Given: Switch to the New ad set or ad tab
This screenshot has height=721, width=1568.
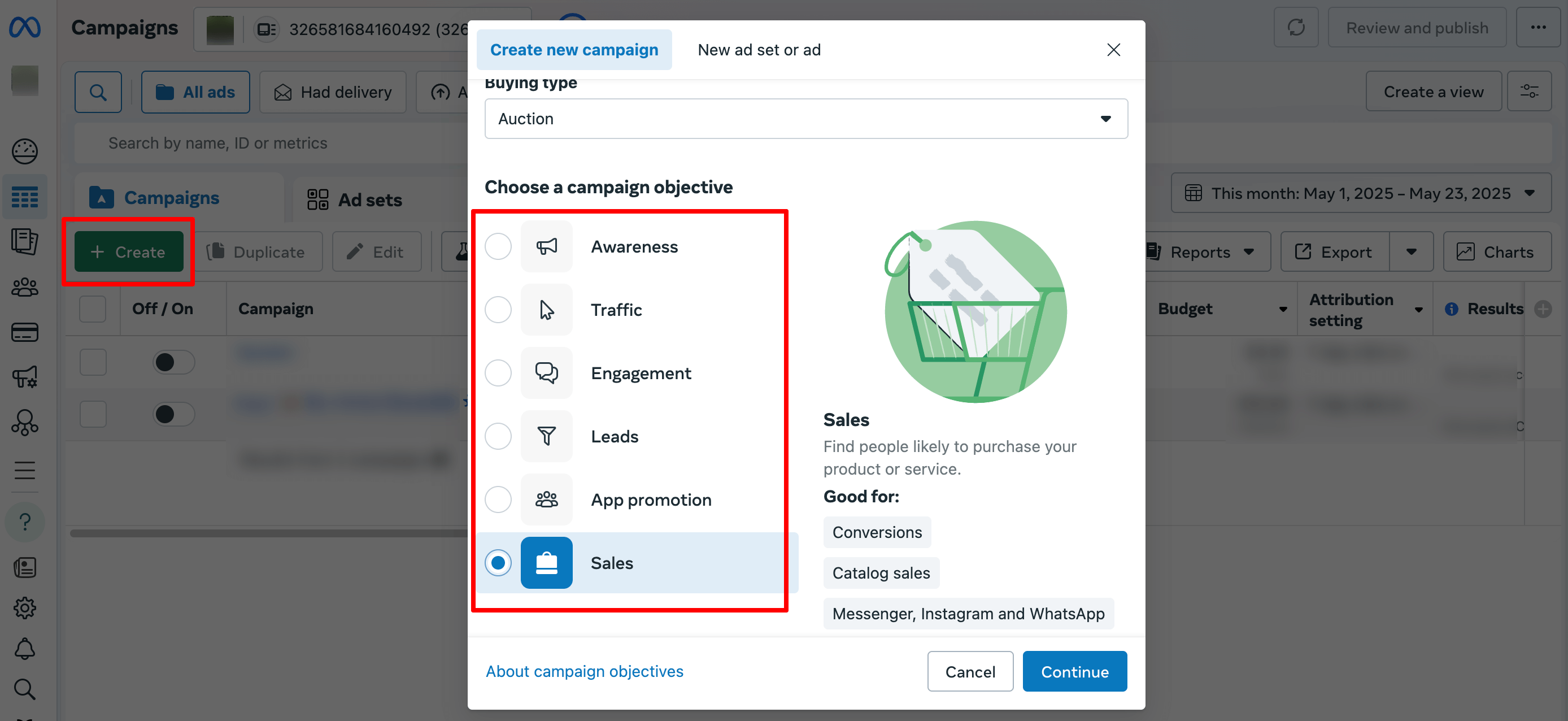Looking at the screenshot, I should click(759, 49).
